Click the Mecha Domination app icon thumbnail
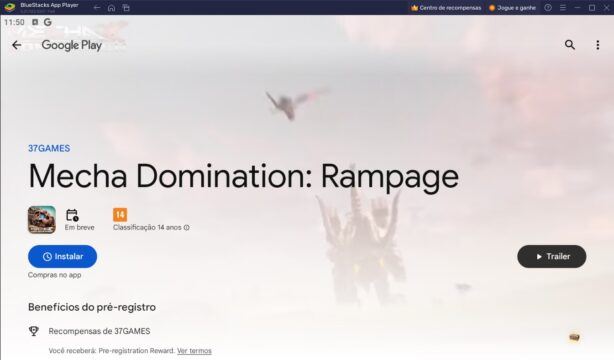The image size is (614, 360). pyautogui.click(x=42, y=220)
